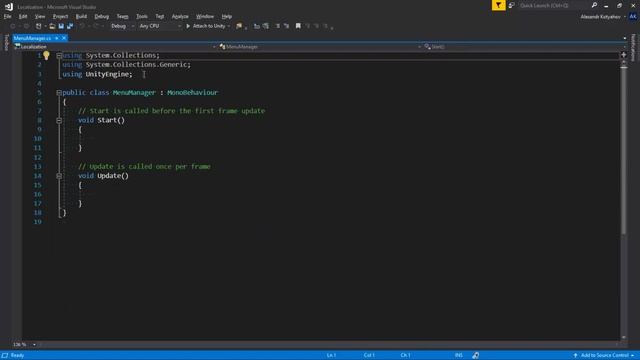Click the vertical editor scrollbar thumb
The height and width of the screenshot is (360, 640).
[x=623, y=150]
